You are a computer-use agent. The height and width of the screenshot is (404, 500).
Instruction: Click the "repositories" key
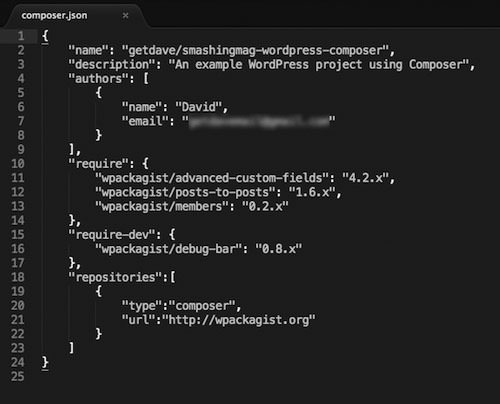(x=115, y=277)
